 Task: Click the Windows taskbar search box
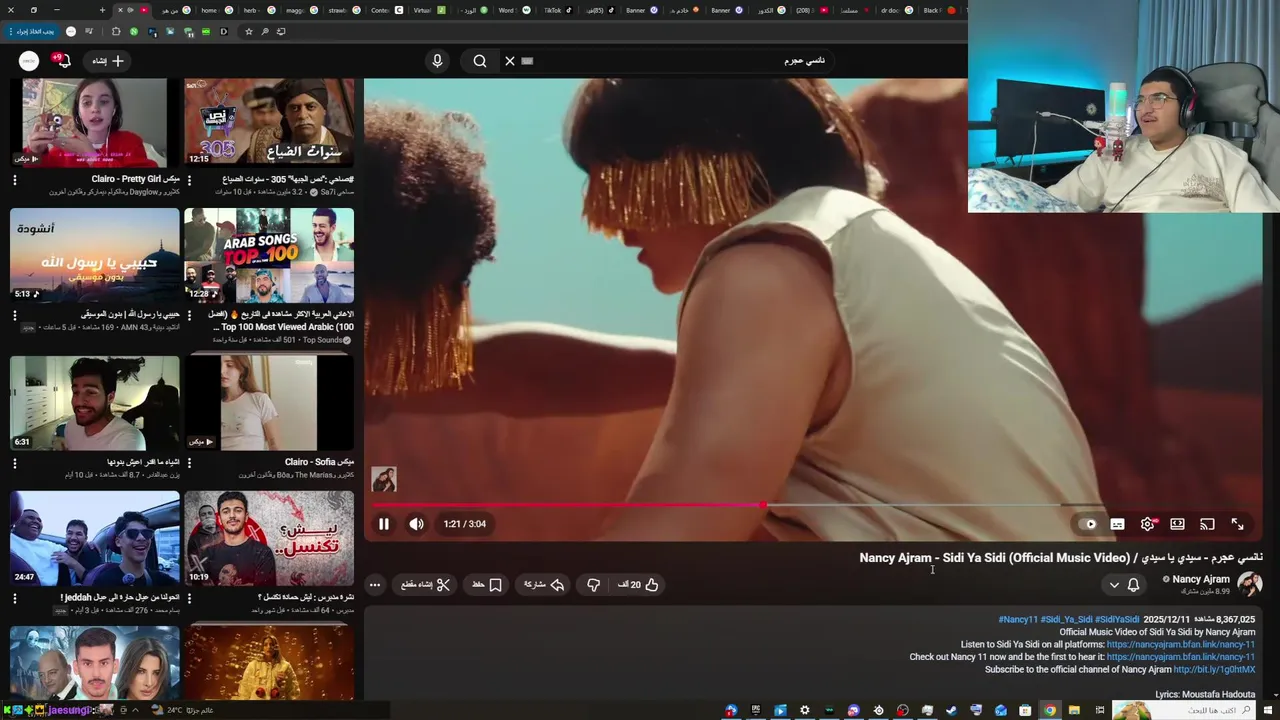tap(1182, 710)
